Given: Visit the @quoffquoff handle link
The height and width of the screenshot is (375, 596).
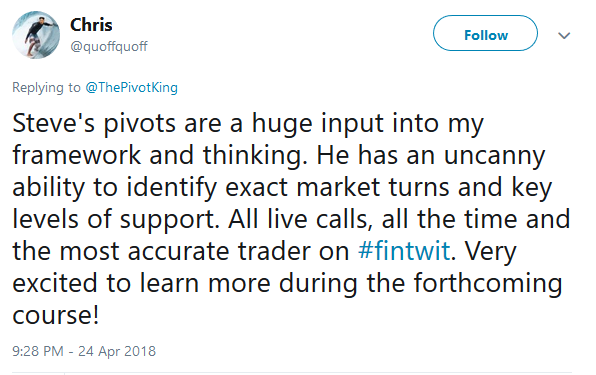Looking at the screenshot, I should [x=109, y=46].
